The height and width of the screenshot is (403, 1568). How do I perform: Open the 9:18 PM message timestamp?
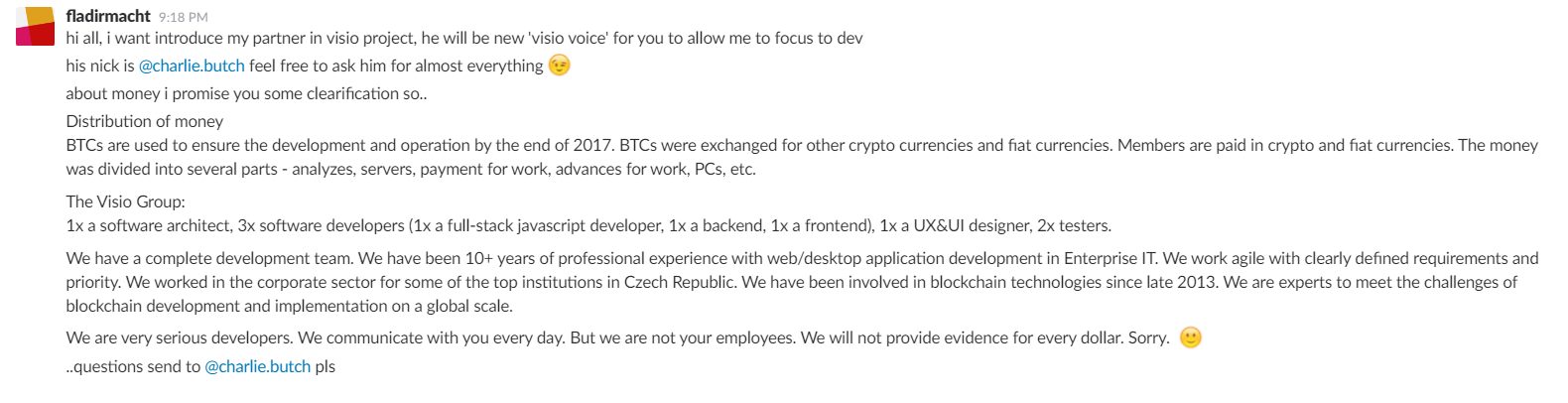[184, 17]
